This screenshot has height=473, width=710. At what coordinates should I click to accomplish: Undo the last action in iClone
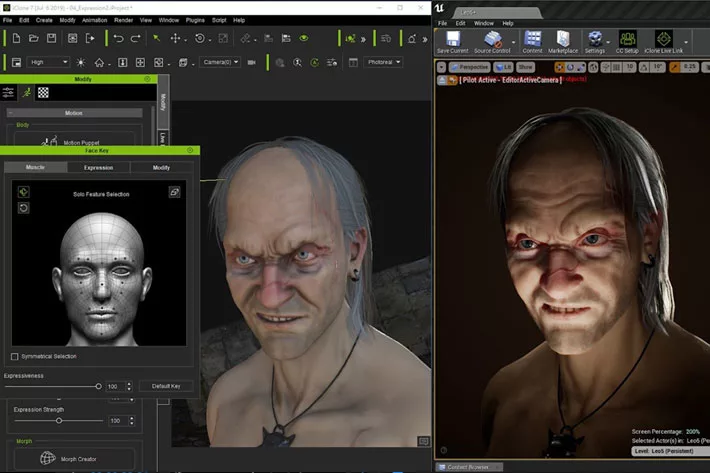coord(118,38)
